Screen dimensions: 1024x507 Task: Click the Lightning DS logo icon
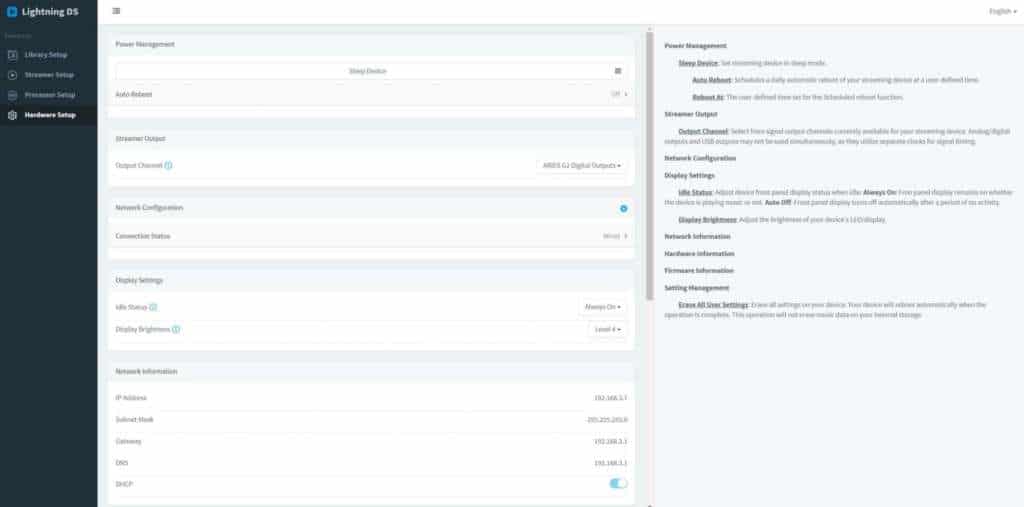[x=12, y=11]
